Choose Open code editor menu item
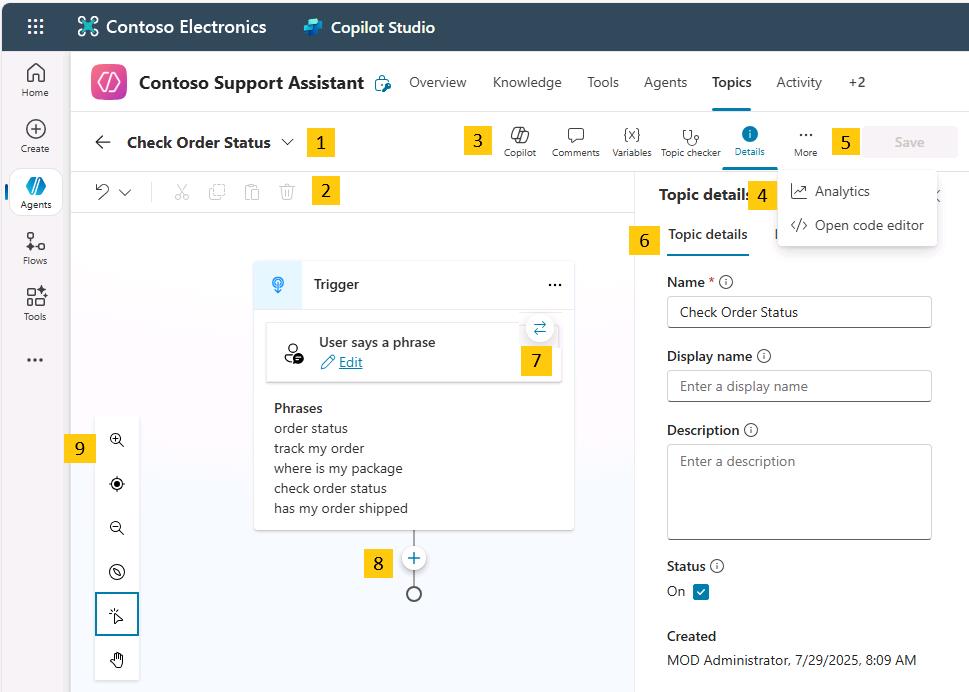This screenshot has height=692, width=969. [x=857, y=226]
